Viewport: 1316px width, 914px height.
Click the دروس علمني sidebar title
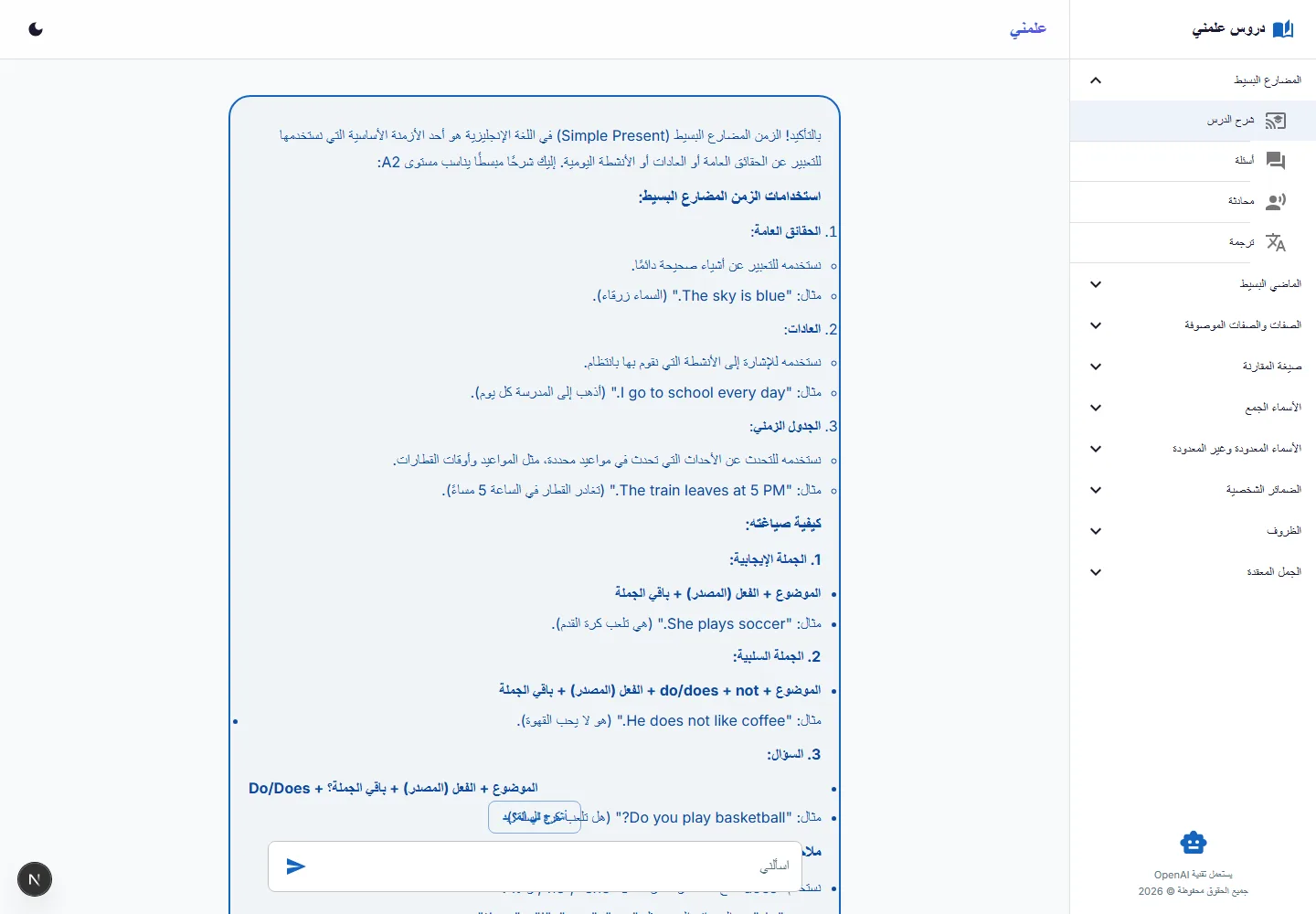(1229, 28)
